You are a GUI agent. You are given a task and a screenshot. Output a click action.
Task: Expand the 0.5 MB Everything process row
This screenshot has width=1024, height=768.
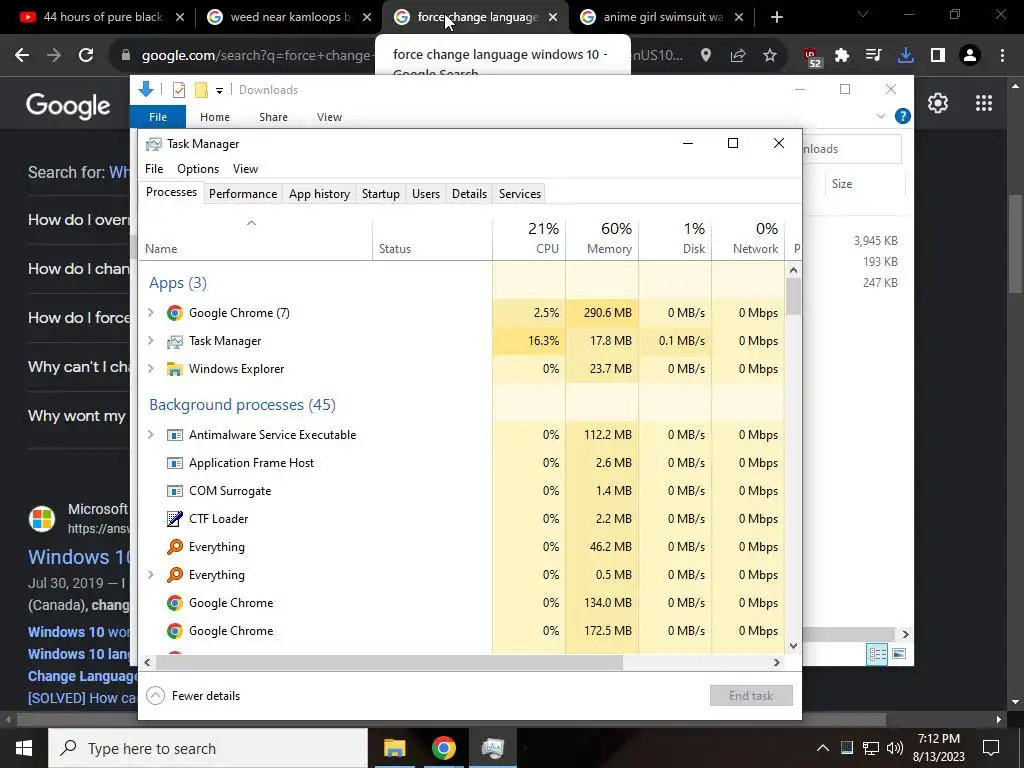(x=151, y=575)
